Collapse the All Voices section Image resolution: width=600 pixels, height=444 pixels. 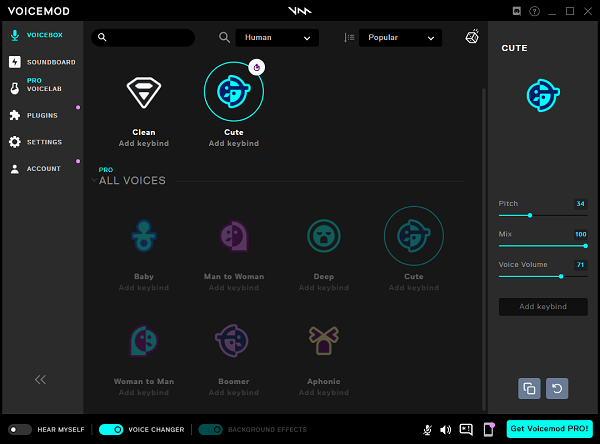point(94,181)
